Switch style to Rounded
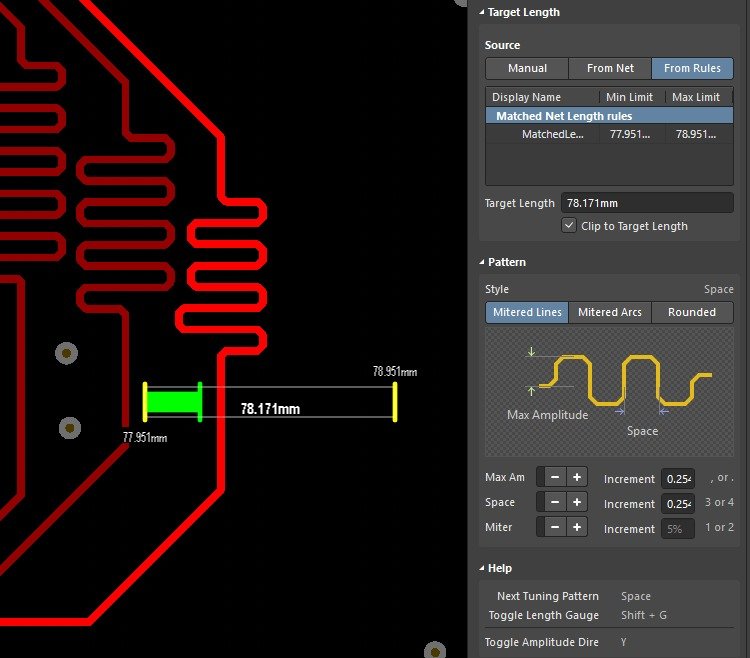 click(692, 312)
